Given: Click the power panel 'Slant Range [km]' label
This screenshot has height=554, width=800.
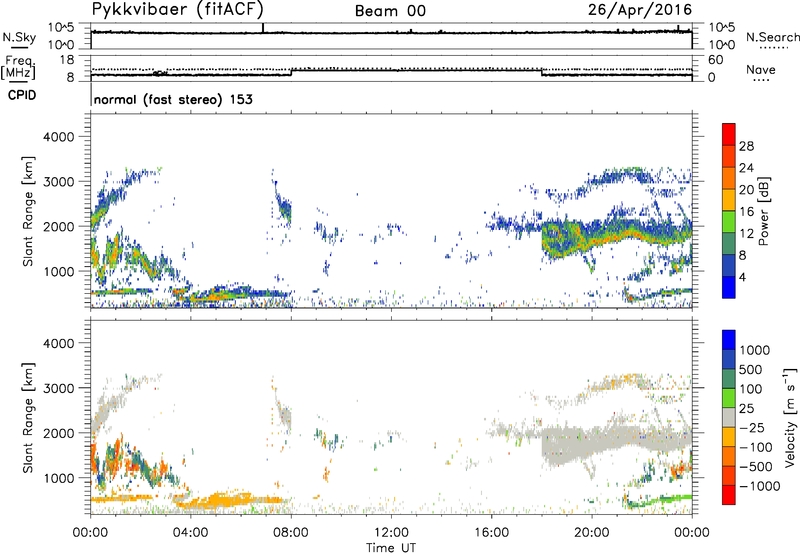Looking at the screenshot, I should point(28,211).
